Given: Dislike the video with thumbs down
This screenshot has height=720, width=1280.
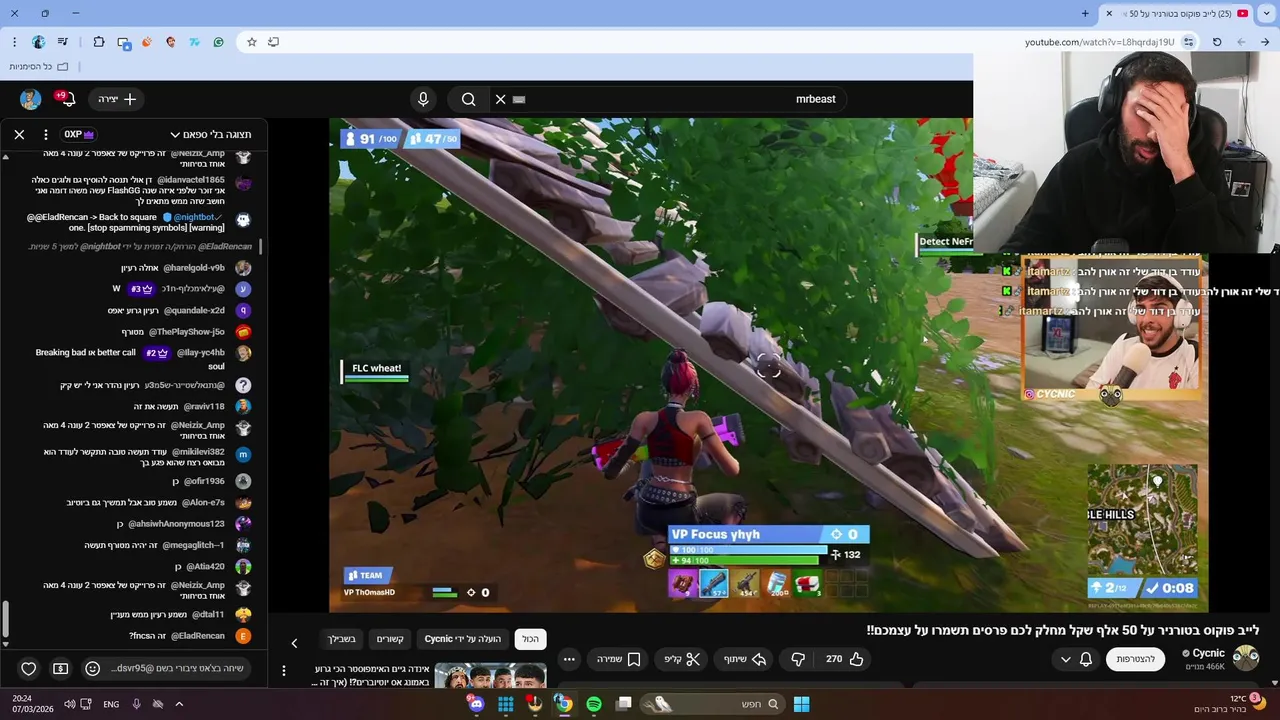Looking at the screenshot, I should 798,659.
